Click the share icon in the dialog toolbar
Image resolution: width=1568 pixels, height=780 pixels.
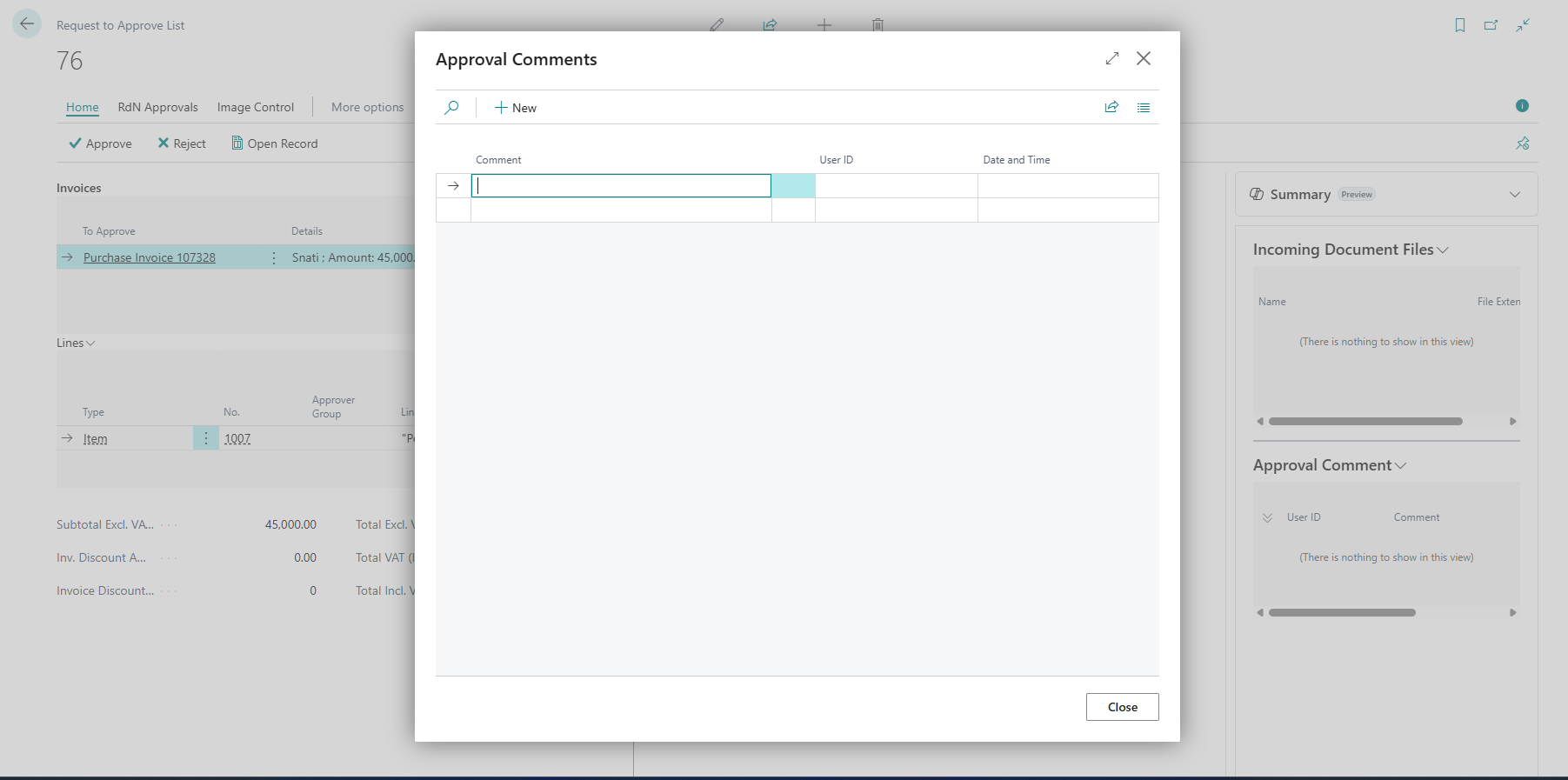tap(1111, 107)
